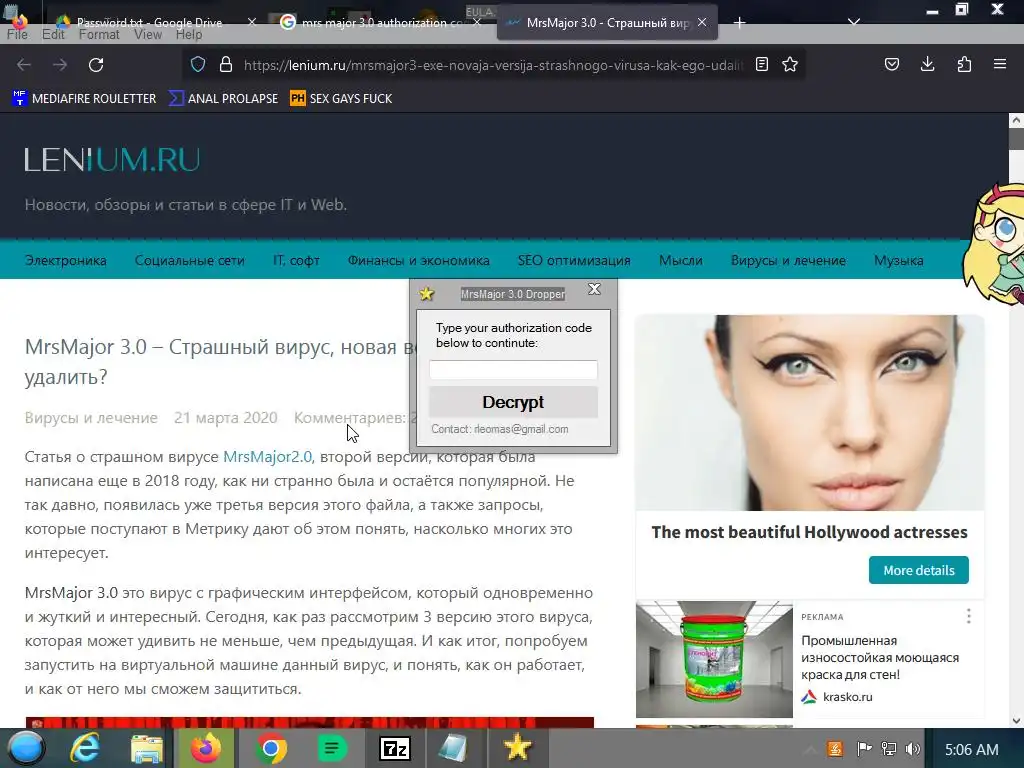Click the page scrollbar down arrow
Image resolution: width=1024 pixels, height=768 pixels.
pos(1016,721)
